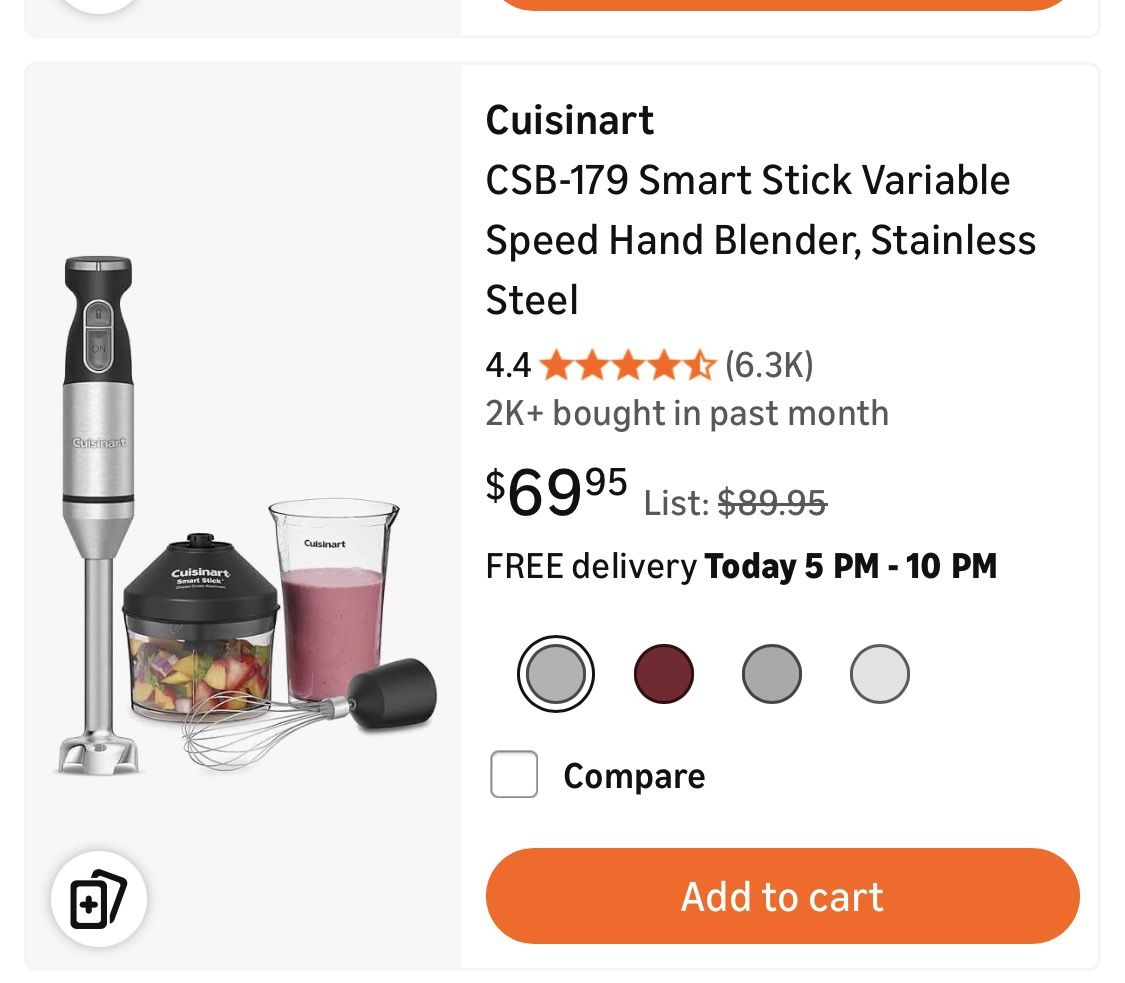Image resolution: width=1125 pixels, height=983 pixels.
Task: Select the burgundy color swatch
Action: (664, 672)
